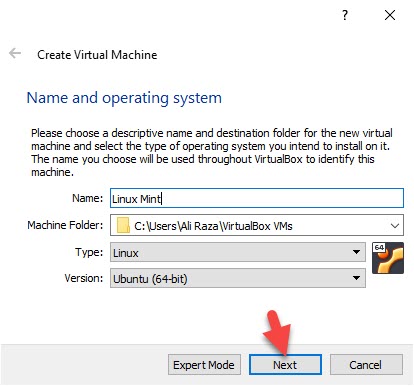Viewport: 414px width, 386px height.
Task: Cancel the virtual machine creation
Action: tap(366, 365)
